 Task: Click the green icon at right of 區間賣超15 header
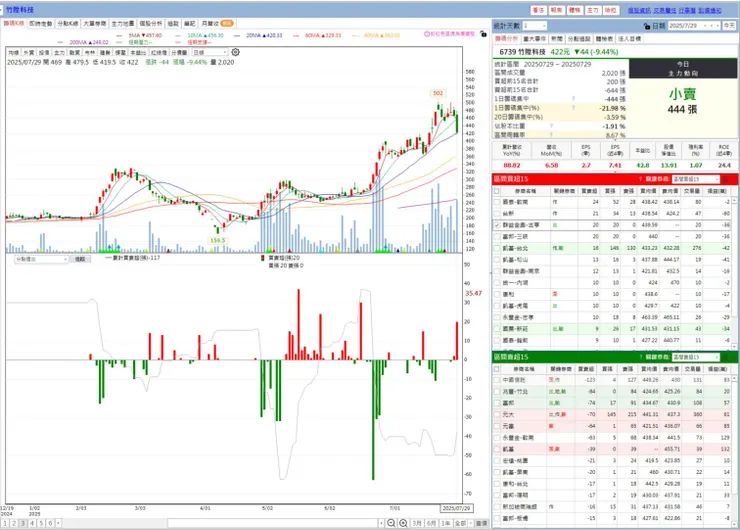tap(725, 357)
